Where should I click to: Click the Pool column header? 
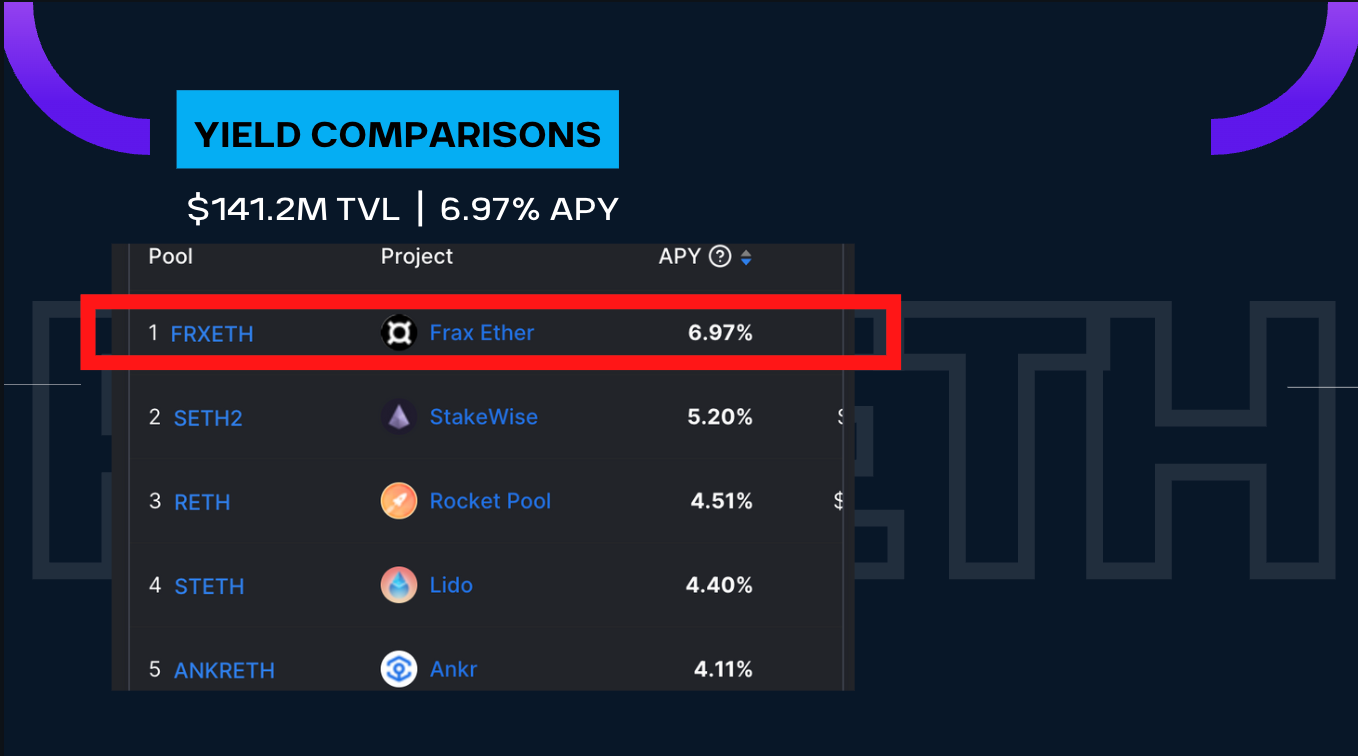tap(171, 256)
